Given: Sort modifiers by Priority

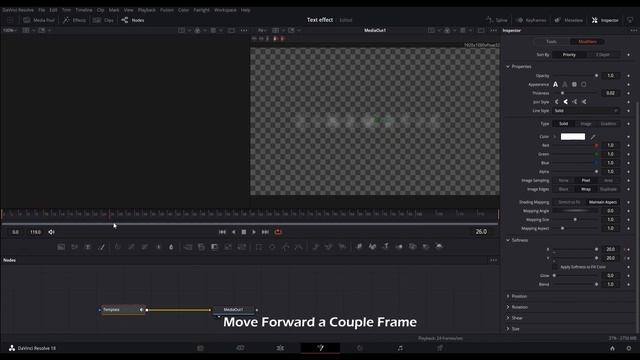Looking at the screenshot, I should pyautogui.click(x=569, y=55).
